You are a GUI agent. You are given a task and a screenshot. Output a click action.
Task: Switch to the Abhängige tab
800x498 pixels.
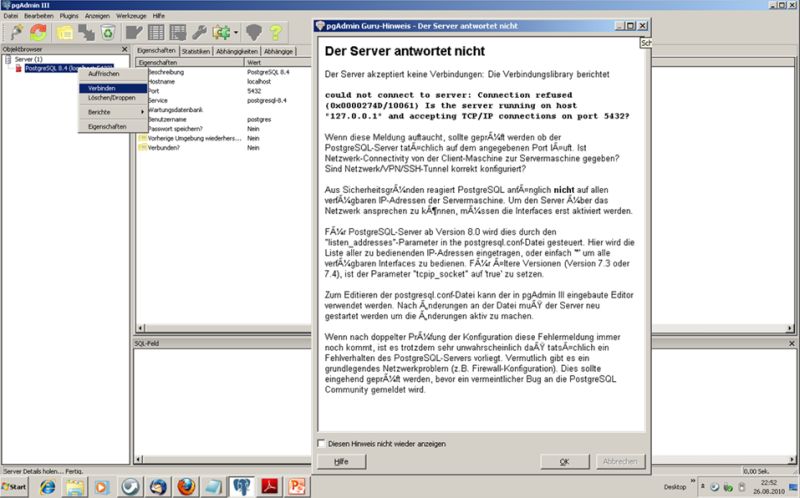[279, 52]
